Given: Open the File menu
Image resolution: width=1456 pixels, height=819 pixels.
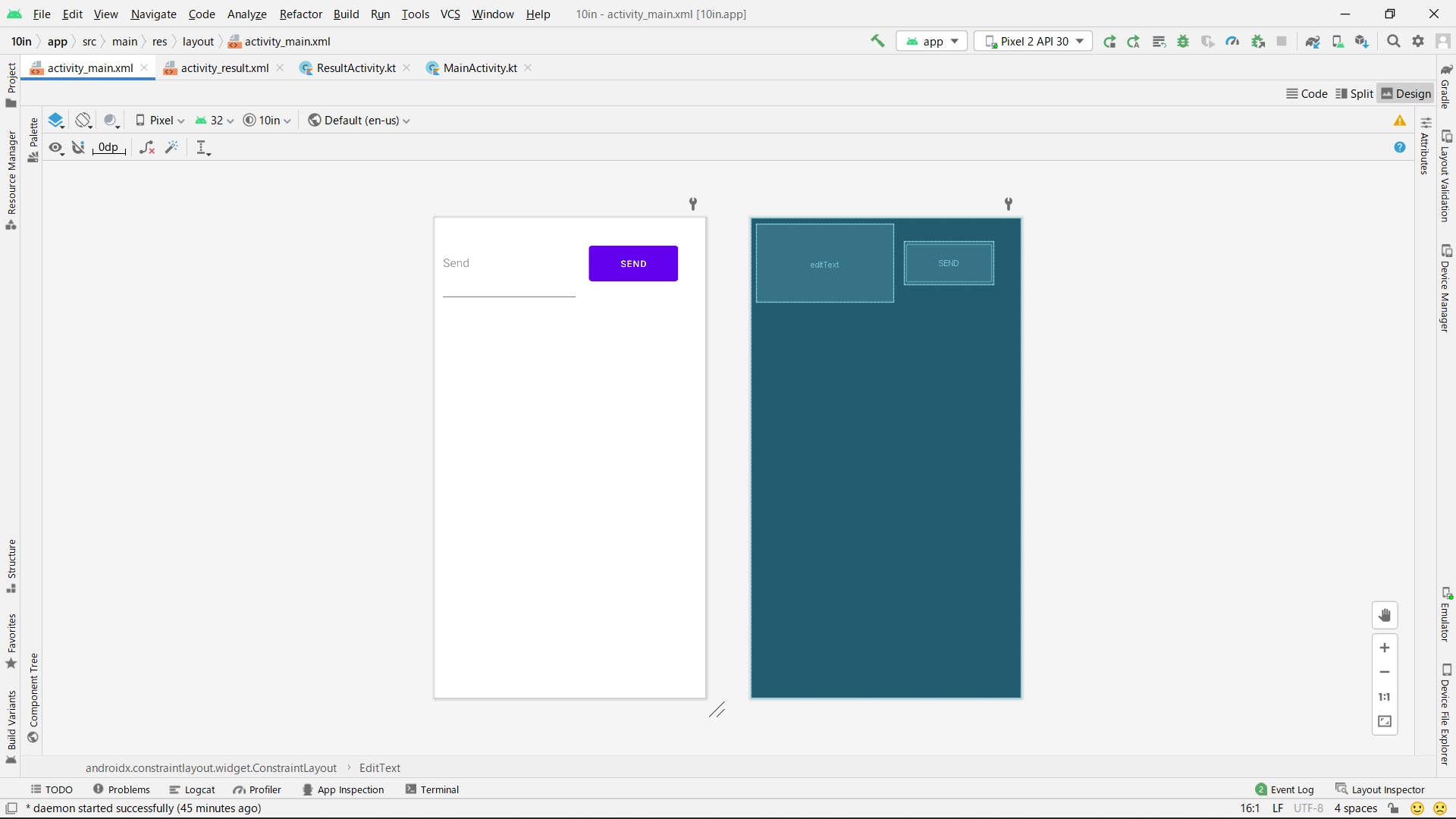Looking at the screenshot, I should click(x=42, y=14).
